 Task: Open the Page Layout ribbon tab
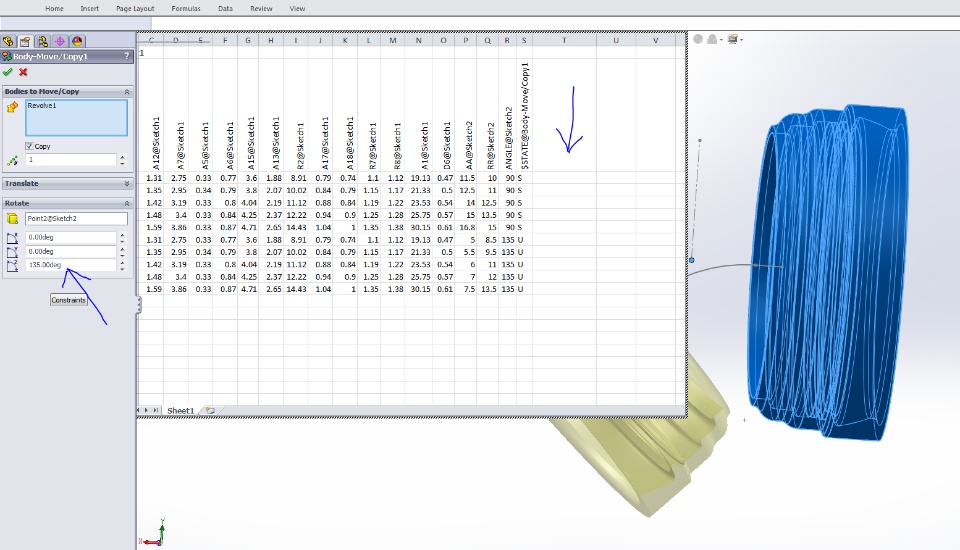135,9
